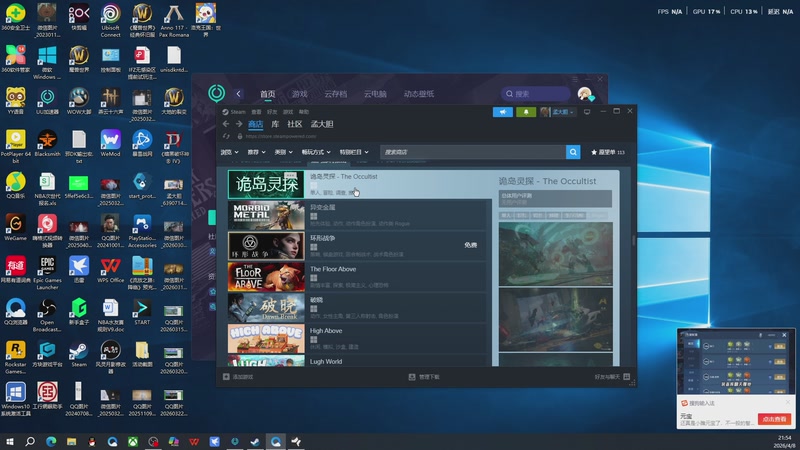Screen dimensions: 800x450
Task: Open the Morbid Metal game row
Action: 357,215
